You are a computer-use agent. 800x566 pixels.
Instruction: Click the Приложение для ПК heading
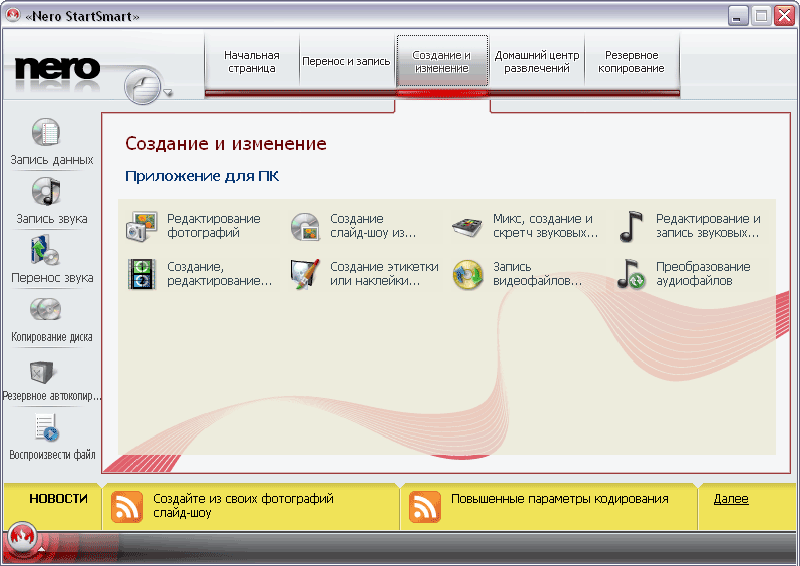coord(202,176)
